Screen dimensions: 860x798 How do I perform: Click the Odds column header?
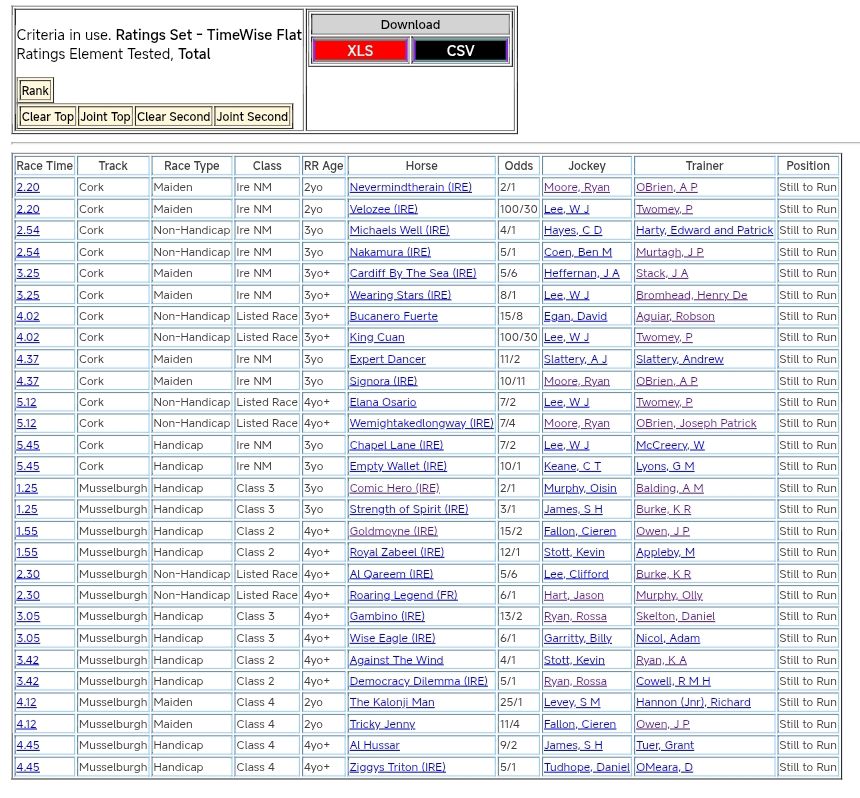(518, 166)
